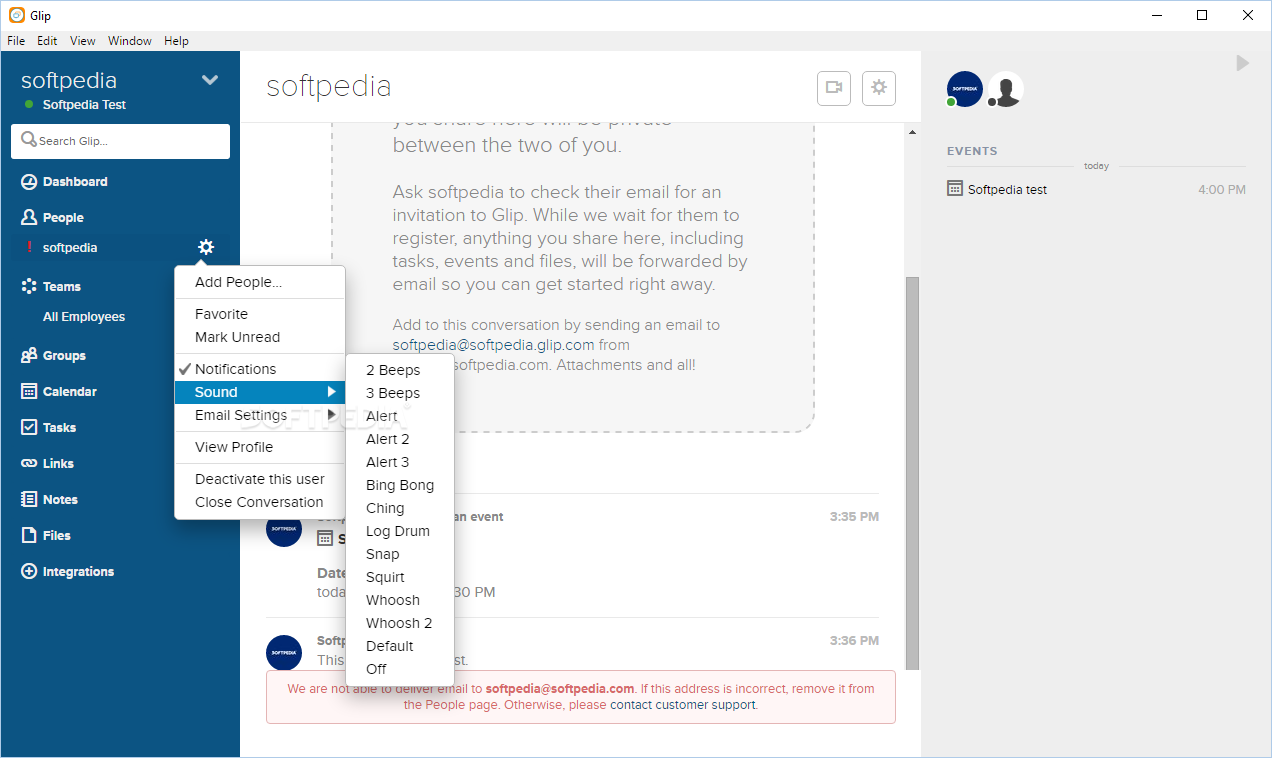Screen dimensions: 1272x758
Task: Start a video call with the camera icon
Action: point(834,88)
